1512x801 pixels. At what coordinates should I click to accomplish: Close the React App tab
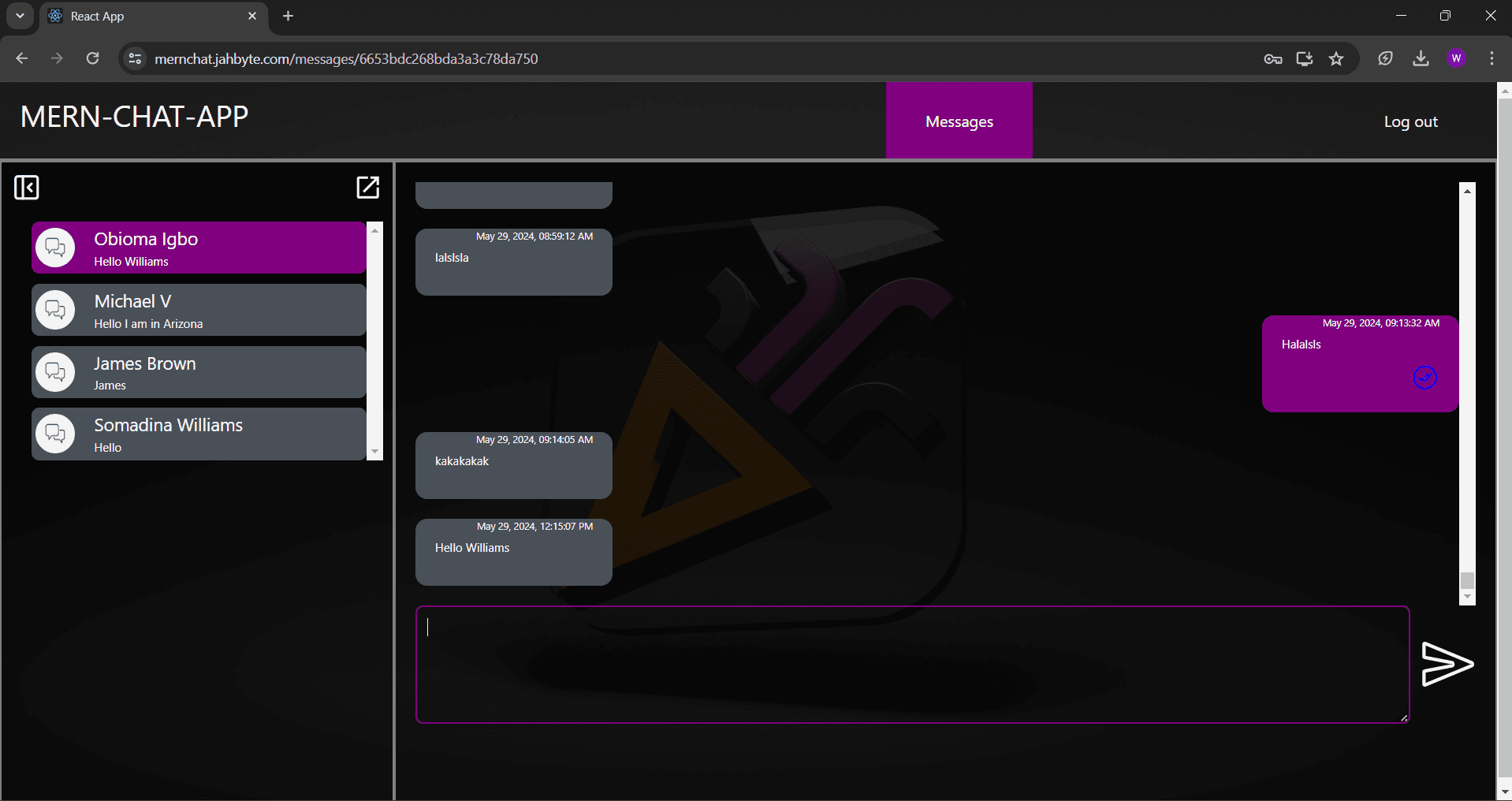click(x=252, y=16)
